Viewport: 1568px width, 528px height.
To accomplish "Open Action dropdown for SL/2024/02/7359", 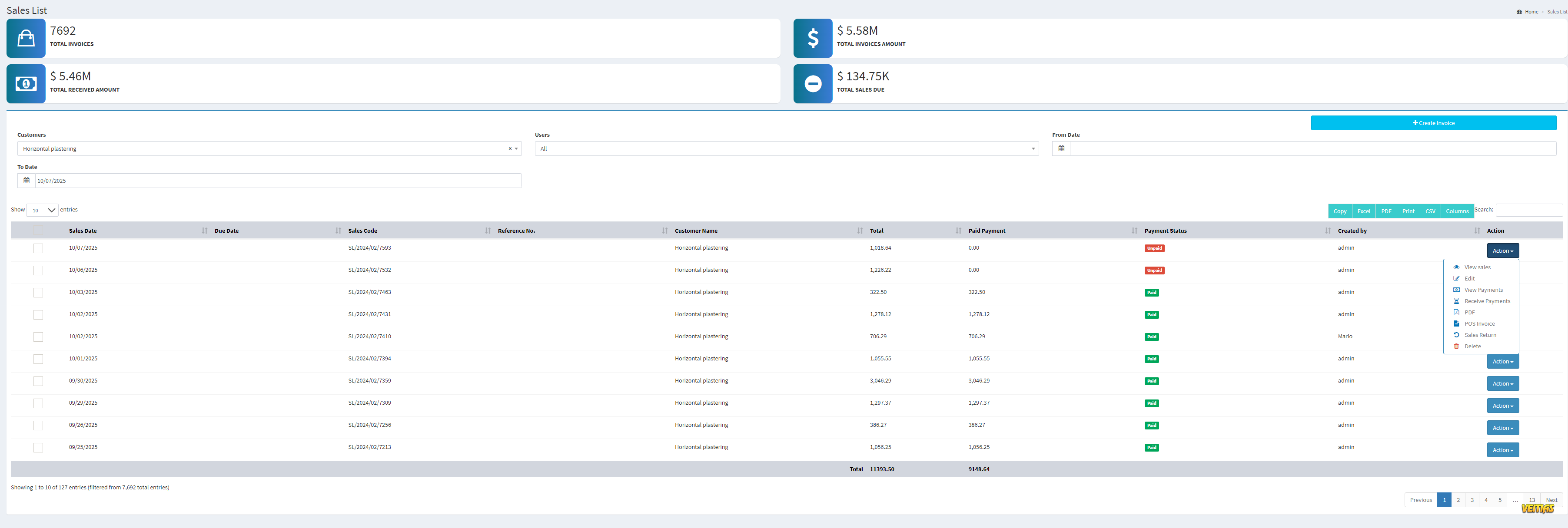I will pyautogui.click(x=1502, y=384).
